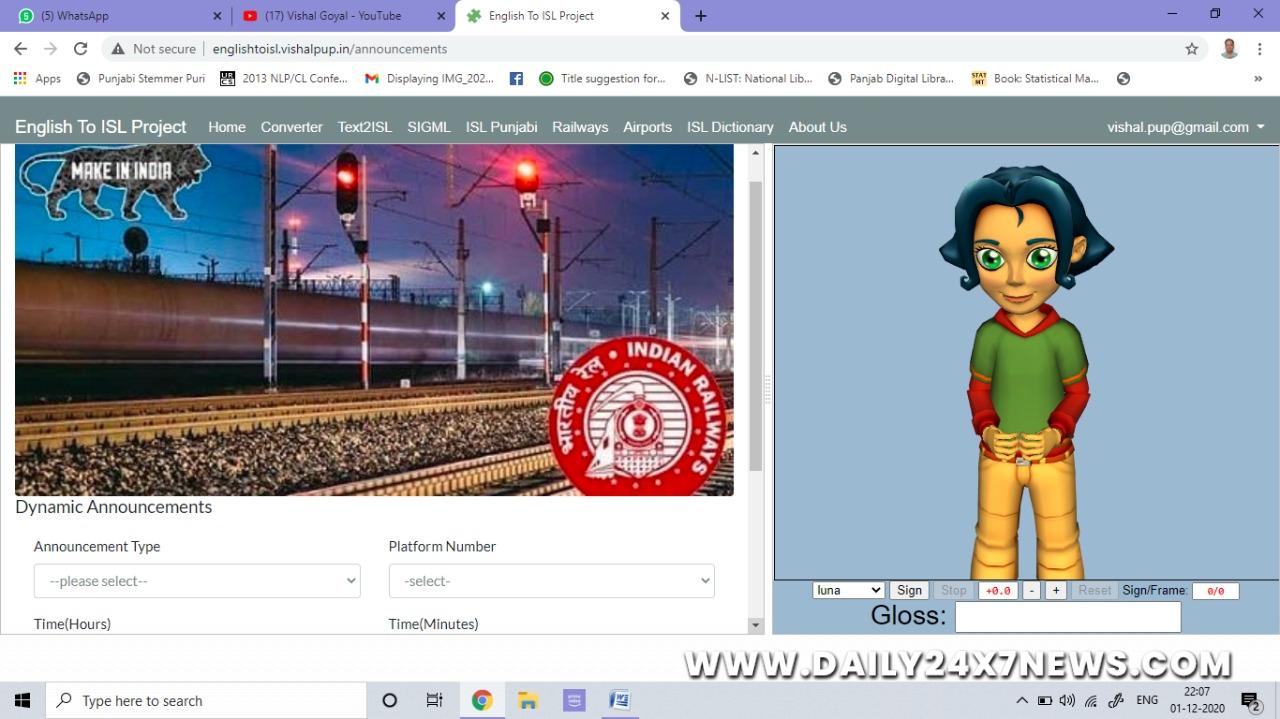Image resolution: width=1280 pixels, height=719 pixels.
Task: Switch to the Vishal Goyal YouTube tab
Action: [343, 16]
